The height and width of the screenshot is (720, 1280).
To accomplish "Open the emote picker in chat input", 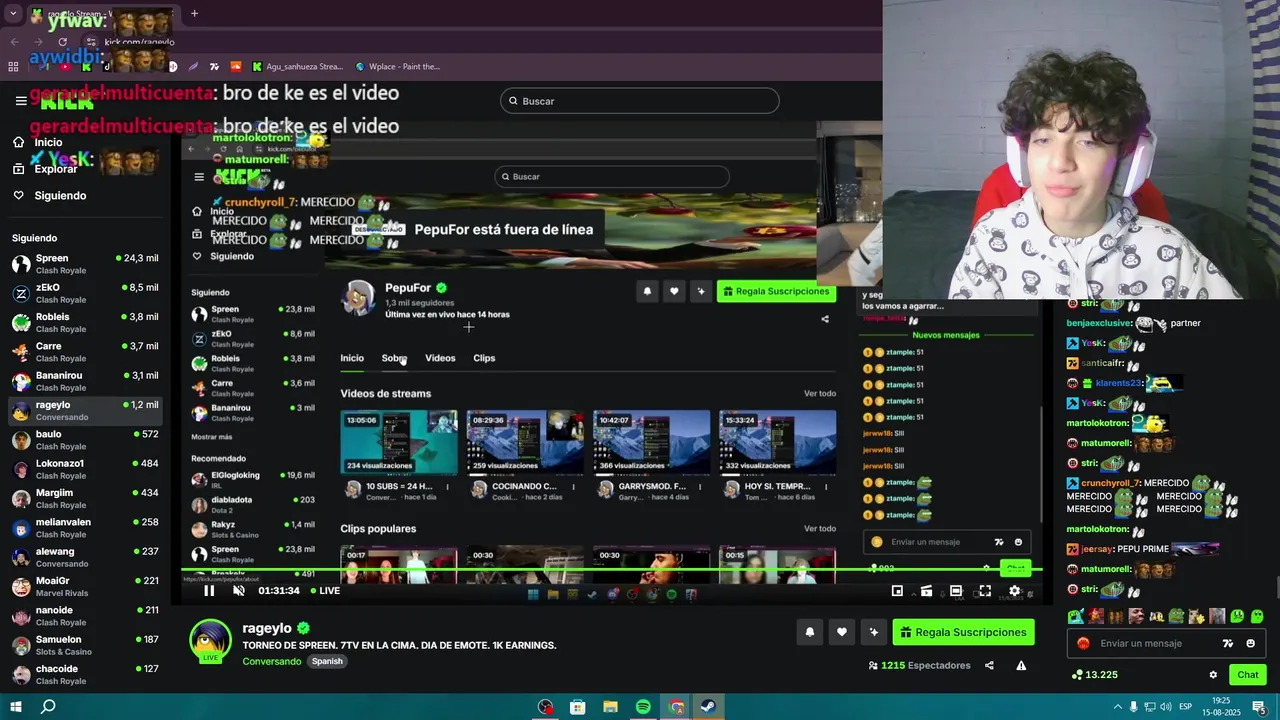I will click(1250, 644).
